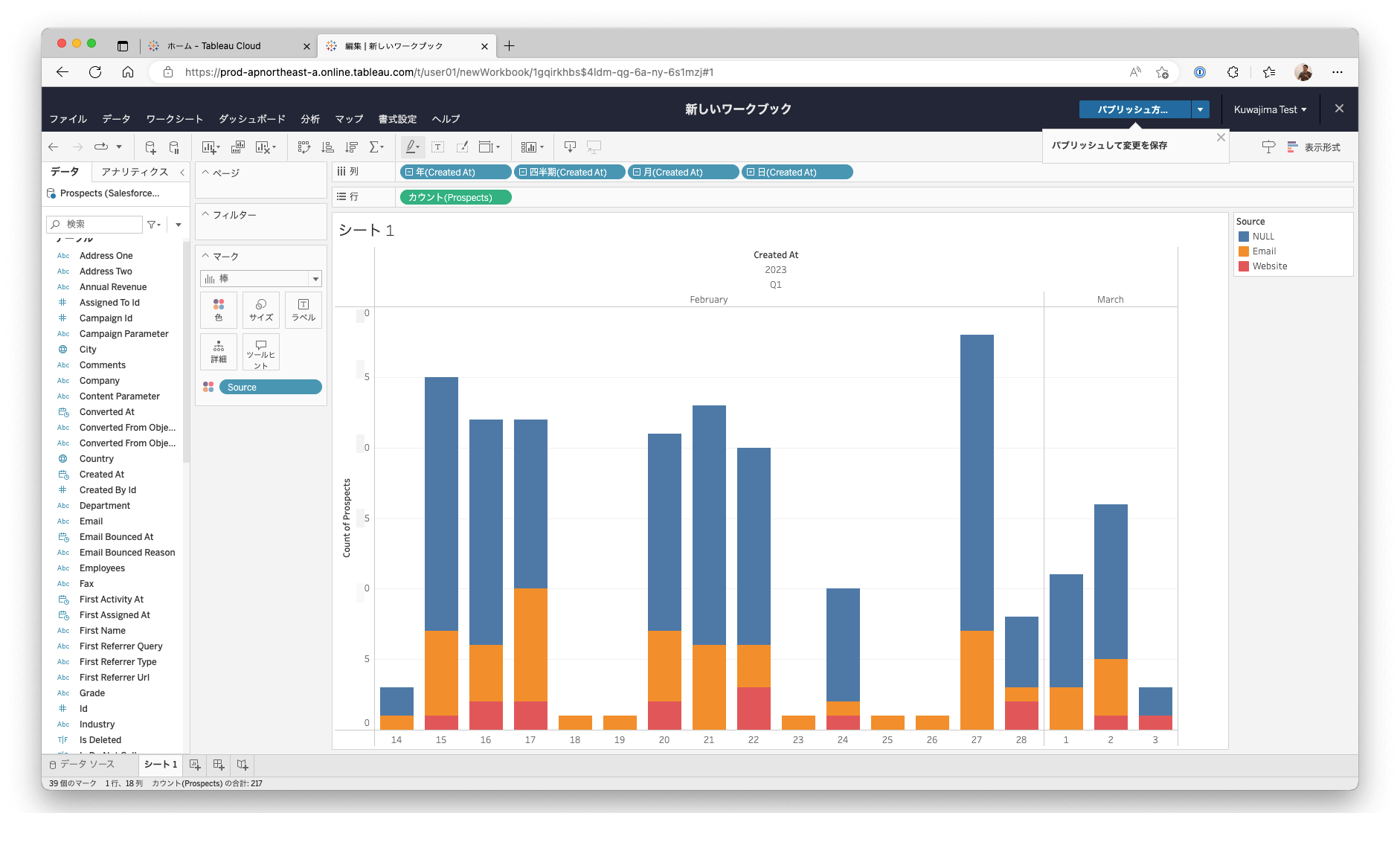Click the format workbook brush icon

click(x=462, y=147)
